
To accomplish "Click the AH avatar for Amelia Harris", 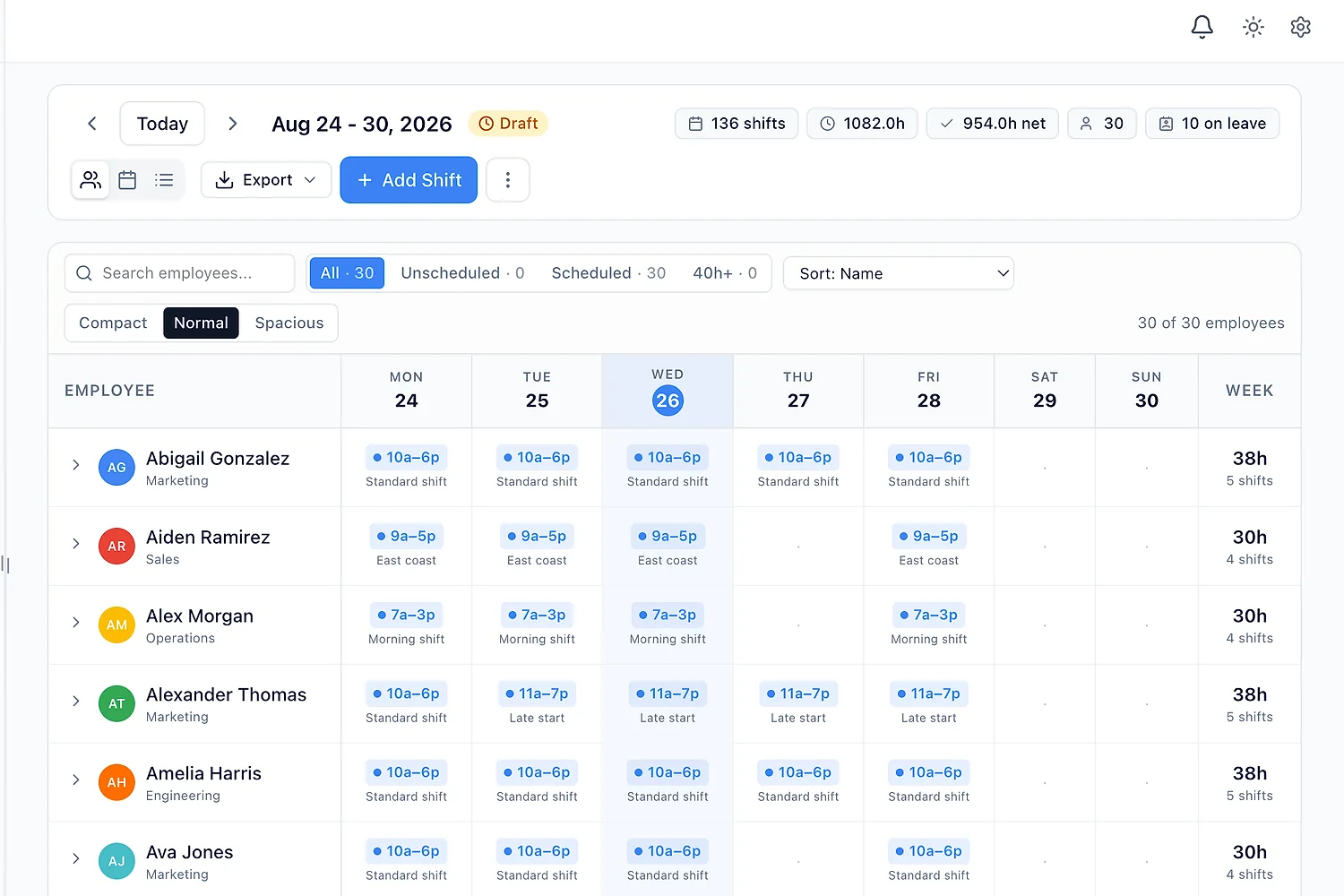I will pos(116,783).
